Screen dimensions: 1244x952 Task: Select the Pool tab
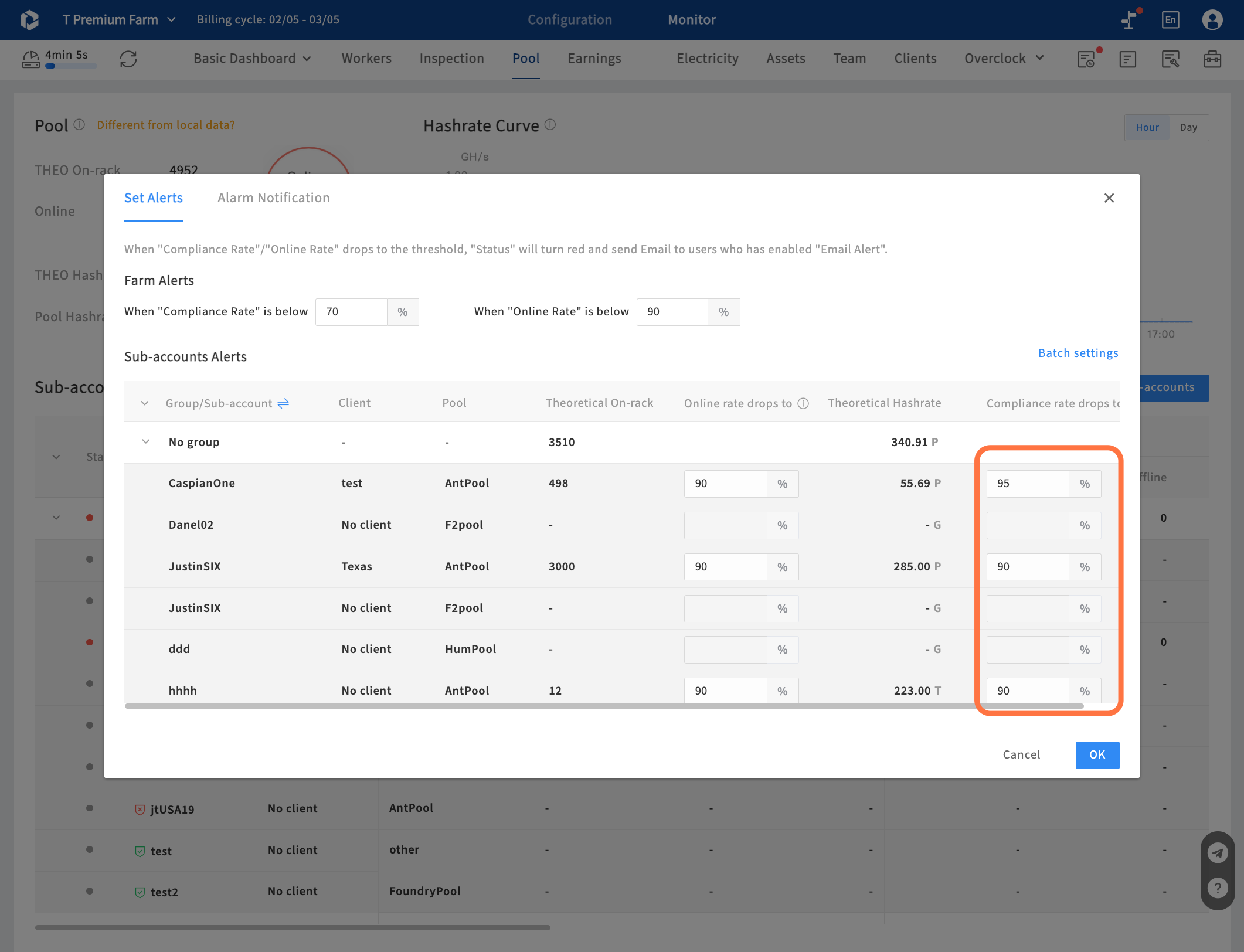coord(526,59)
